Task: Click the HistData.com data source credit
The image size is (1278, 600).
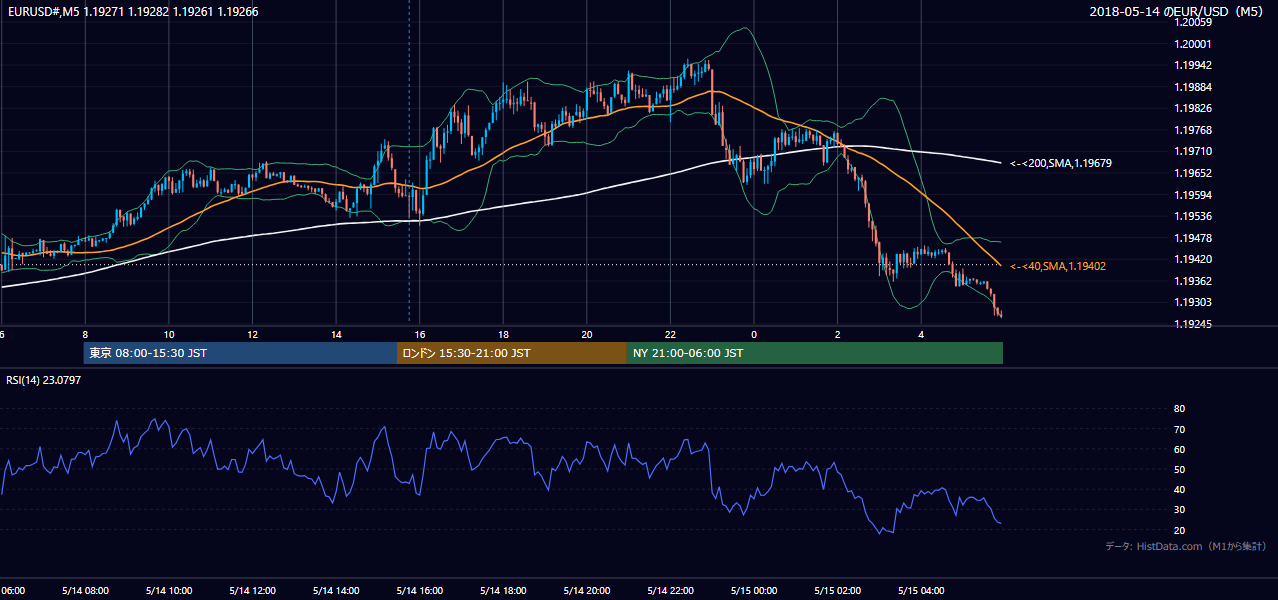Action: (x=1185, y=546)
